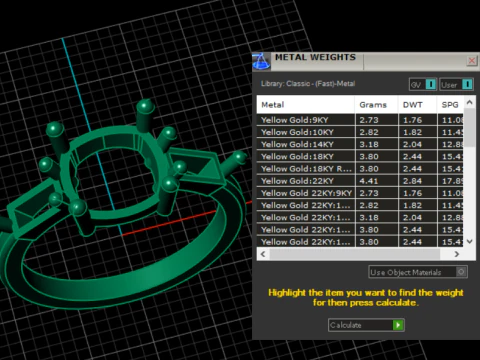Click the 2.84 DWT value
The image size is (480, 360).
tap(412, 181)
